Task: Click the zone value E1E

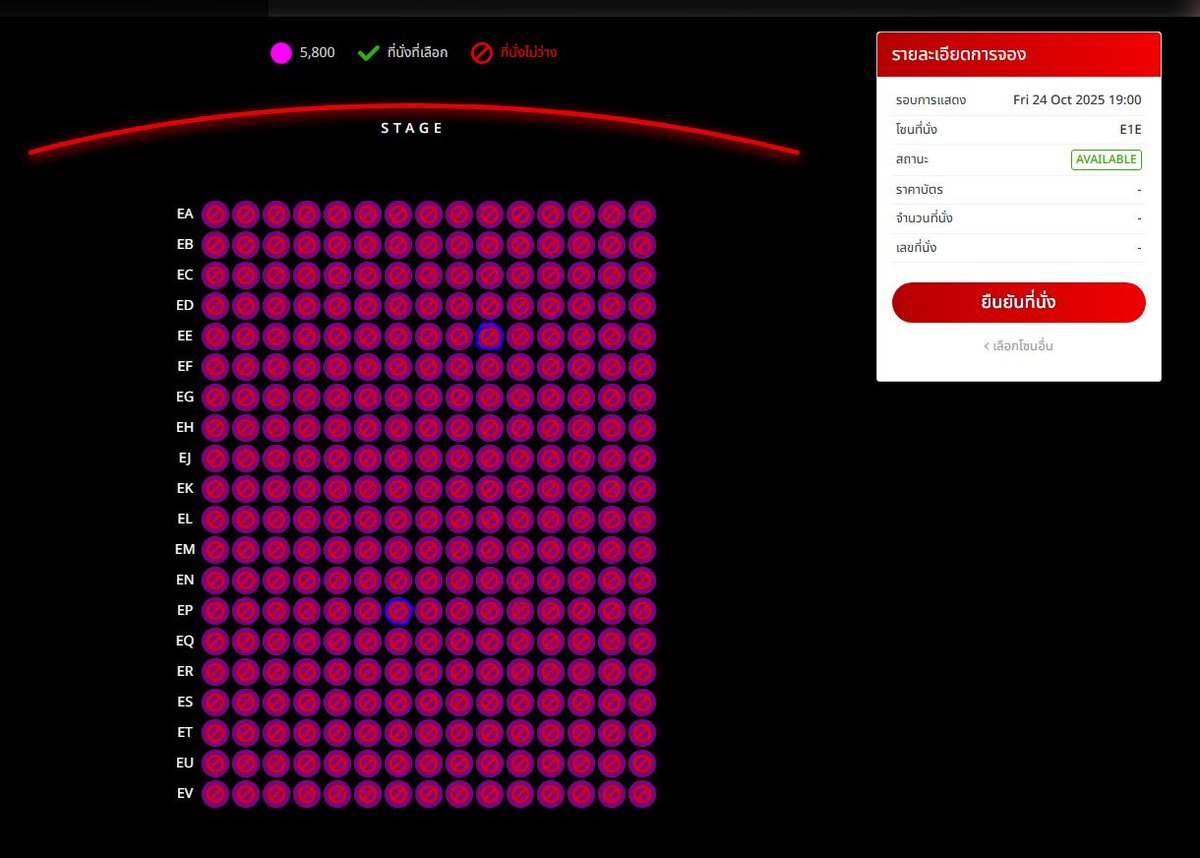Action: 1130,130
